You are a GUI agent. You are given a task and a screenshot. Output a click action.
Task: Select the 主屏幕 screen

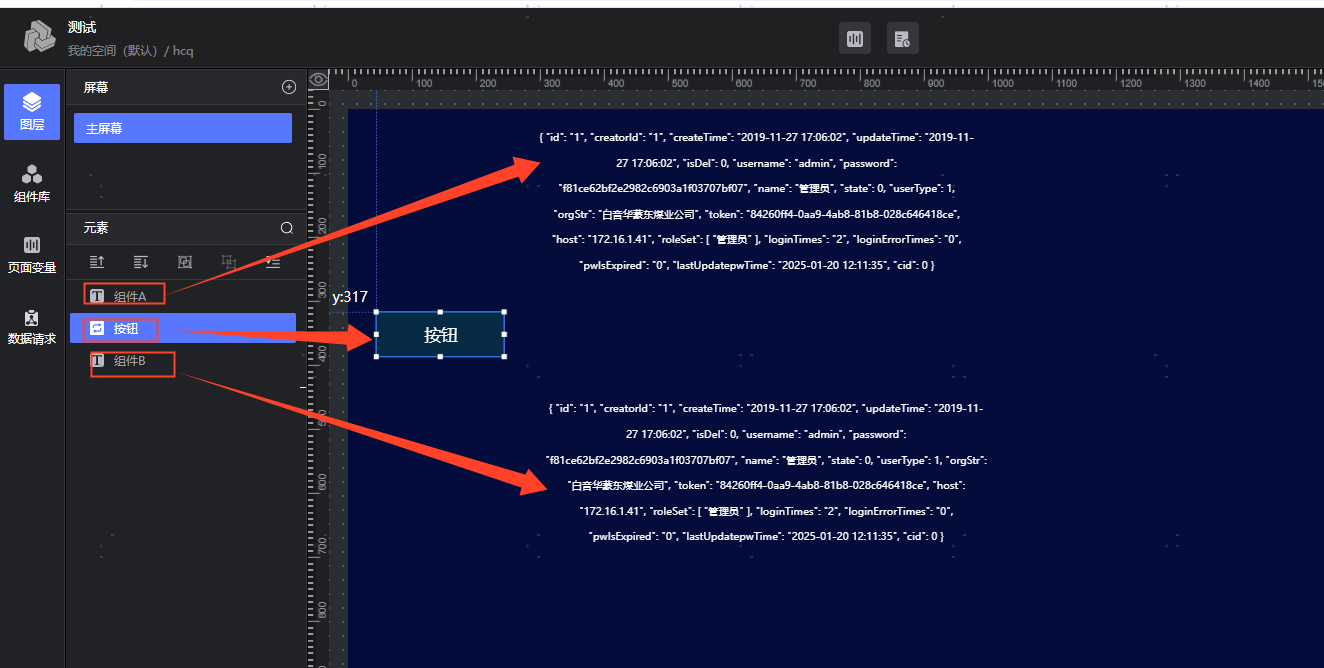click(183, 128)
